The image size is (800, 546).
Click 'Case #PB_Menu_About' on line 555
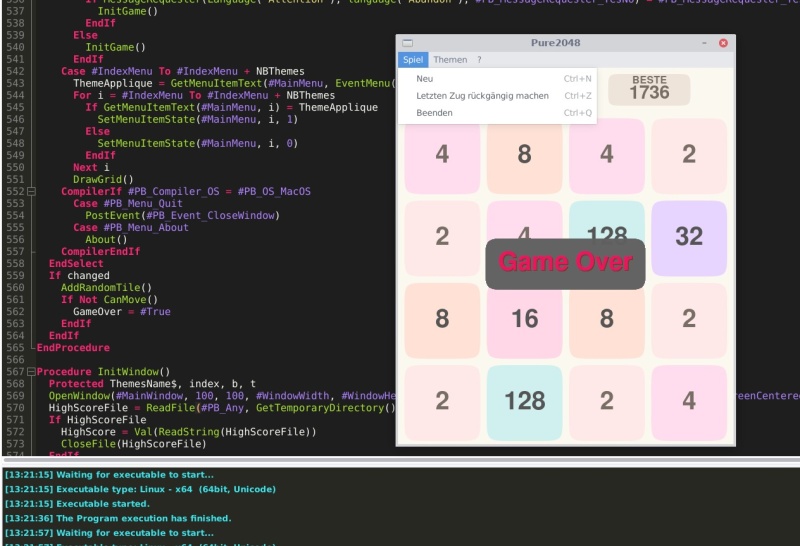[131, 227]
